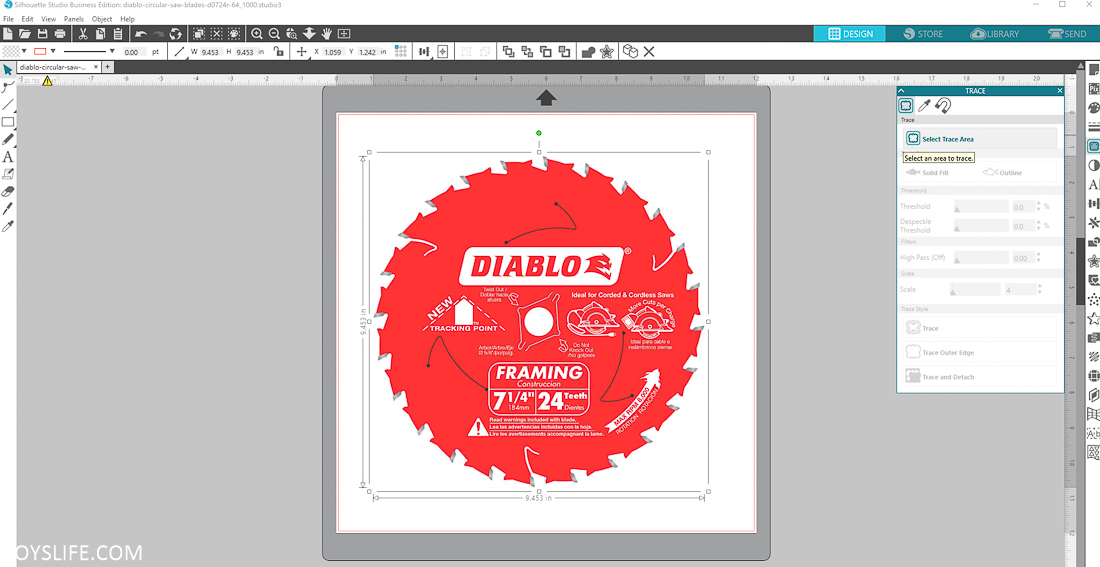Viewport: 1100px width, 567px height.
Task: Add a new document tab with plus
Action: point(107,67)
